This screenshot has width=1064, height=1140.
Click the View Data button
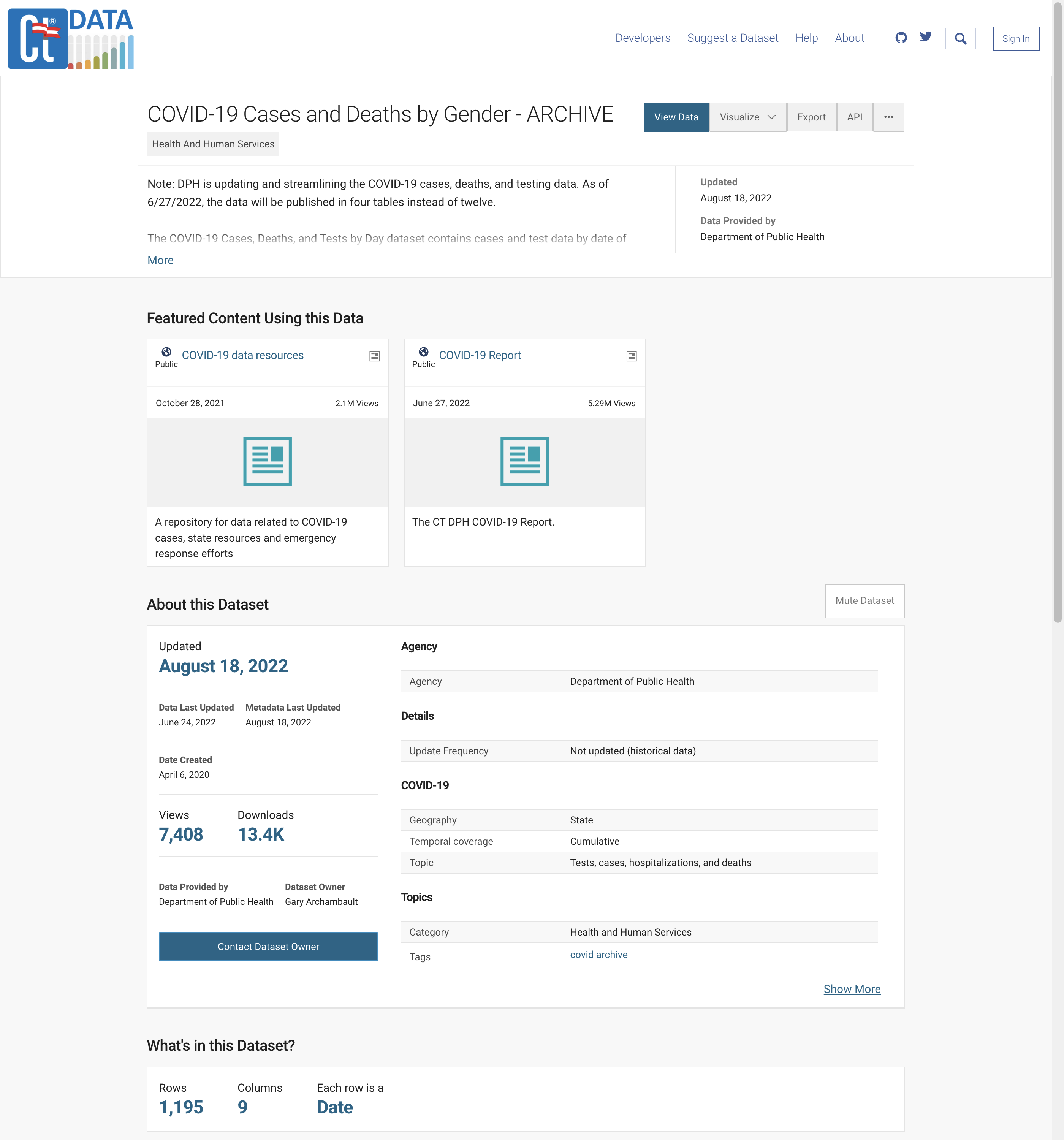[x=676, y=117]
